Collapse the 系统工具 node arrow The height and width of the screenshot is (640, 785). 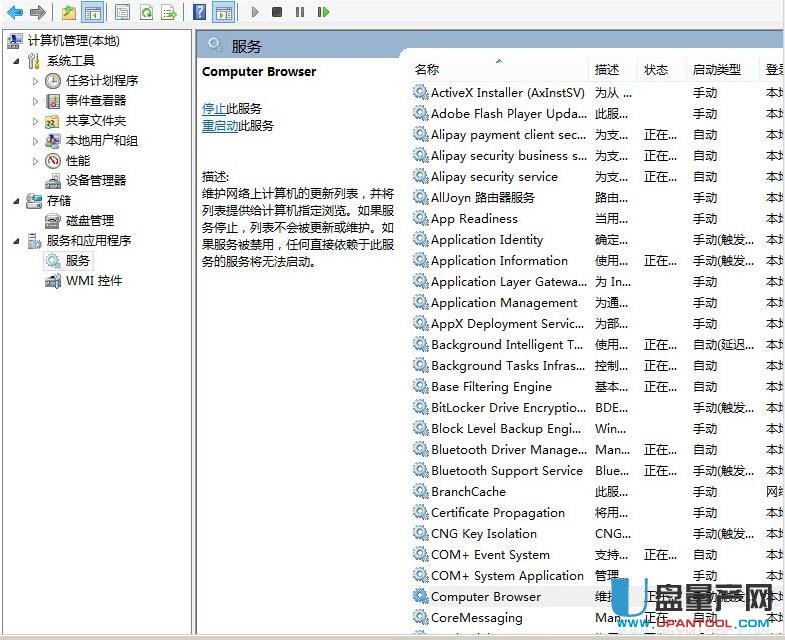pos(17,61)
